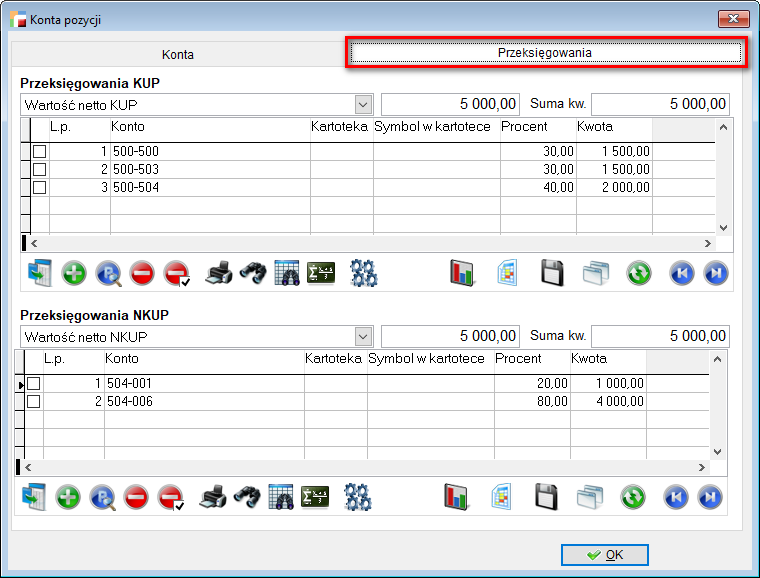Check the box for account 504-006

tap(34, 401)
